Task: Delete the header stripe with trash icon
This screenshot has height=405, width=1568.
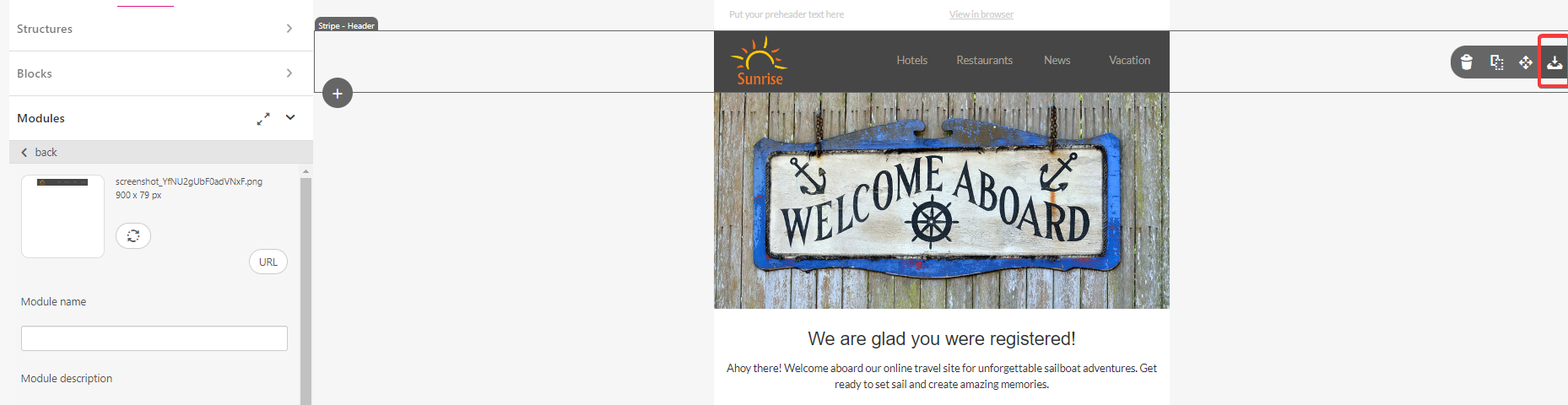Action: click(1467, 62)
